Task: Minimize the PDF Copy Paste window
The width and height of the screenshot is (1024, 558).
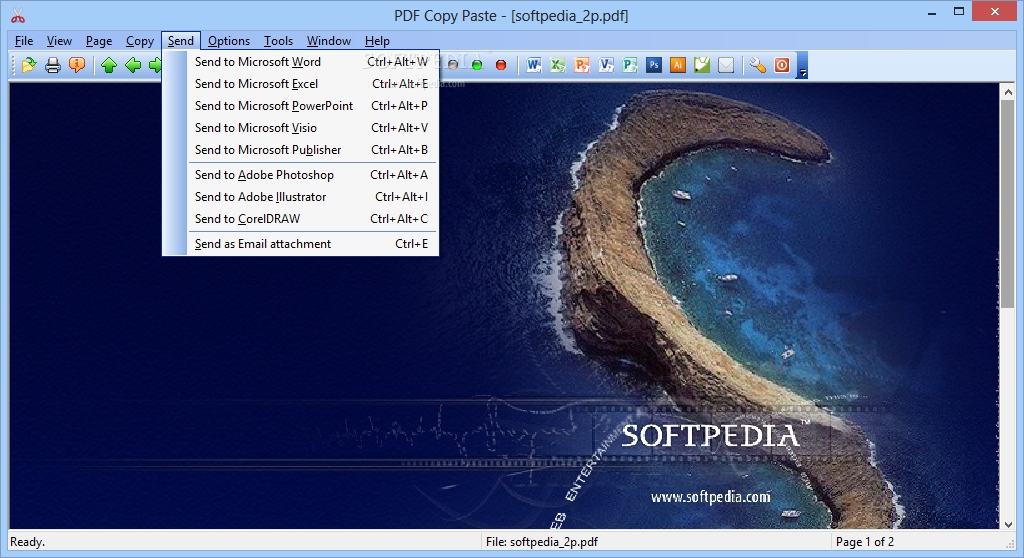Action: 932,12
